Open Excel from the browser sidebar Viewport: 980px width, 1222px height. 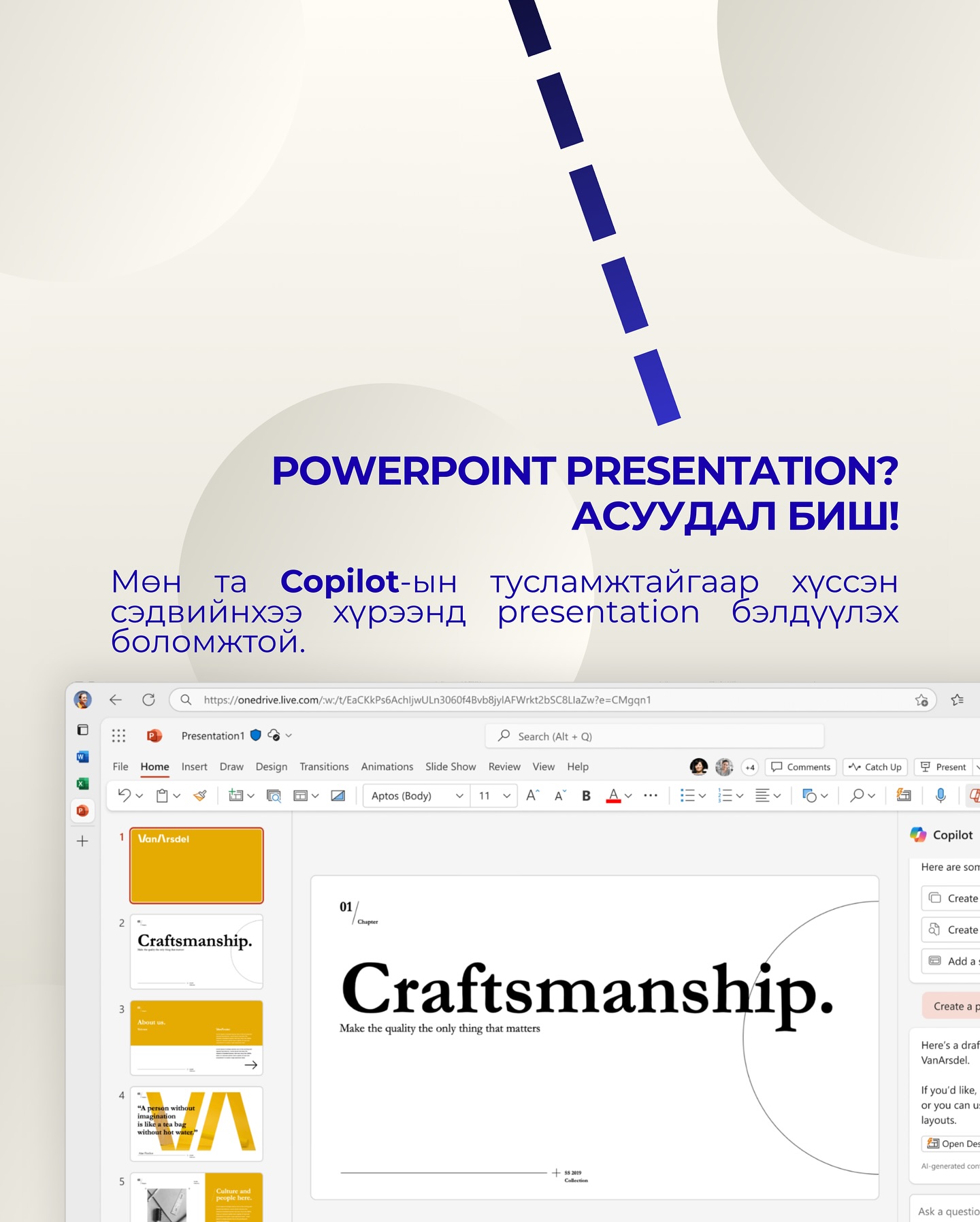82,784
